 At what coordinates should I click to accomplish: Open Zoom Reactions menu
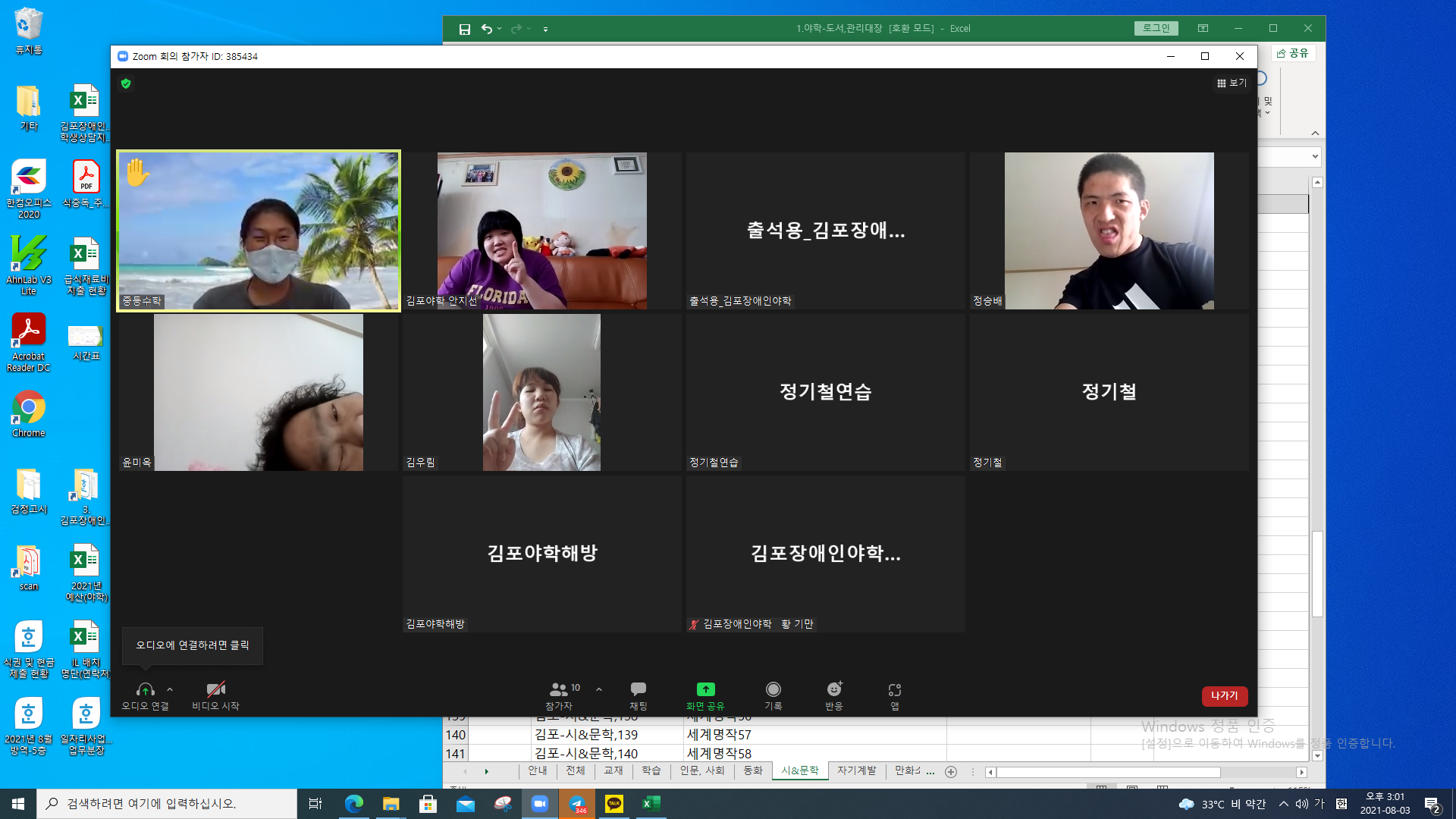click(833, 695)
